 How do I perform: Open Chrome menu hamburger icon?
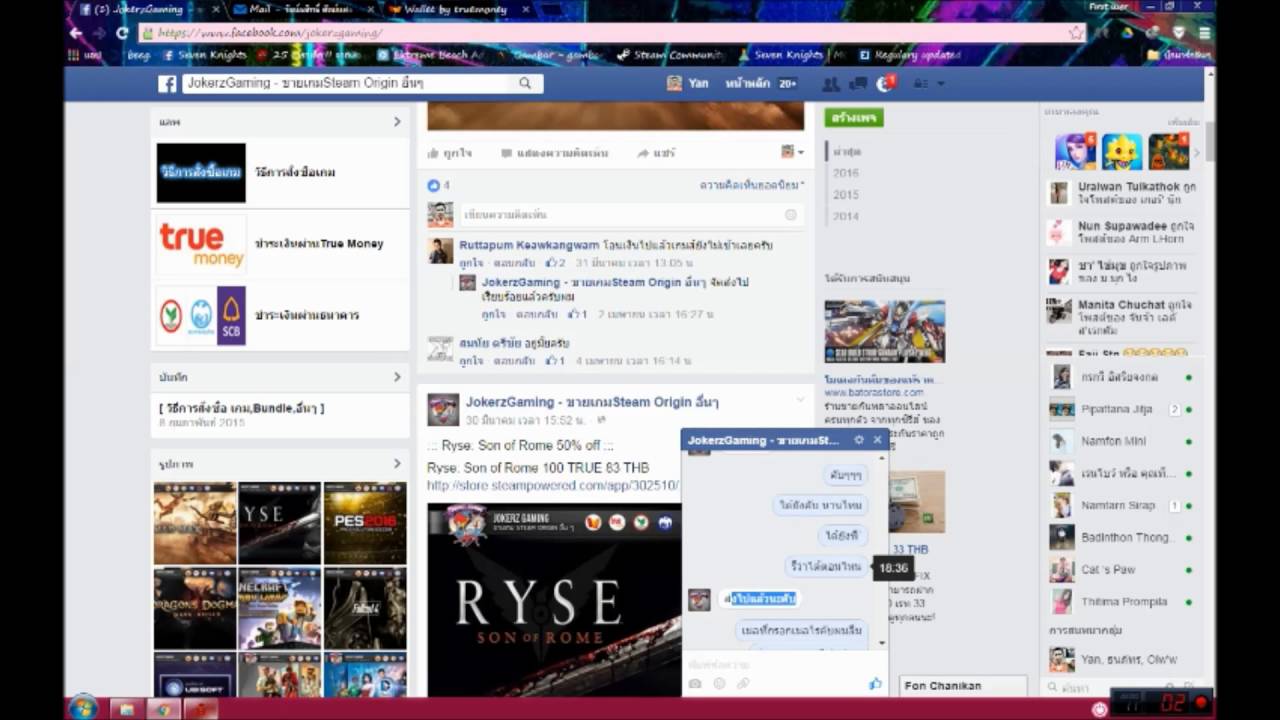[x=1204, y=33]
